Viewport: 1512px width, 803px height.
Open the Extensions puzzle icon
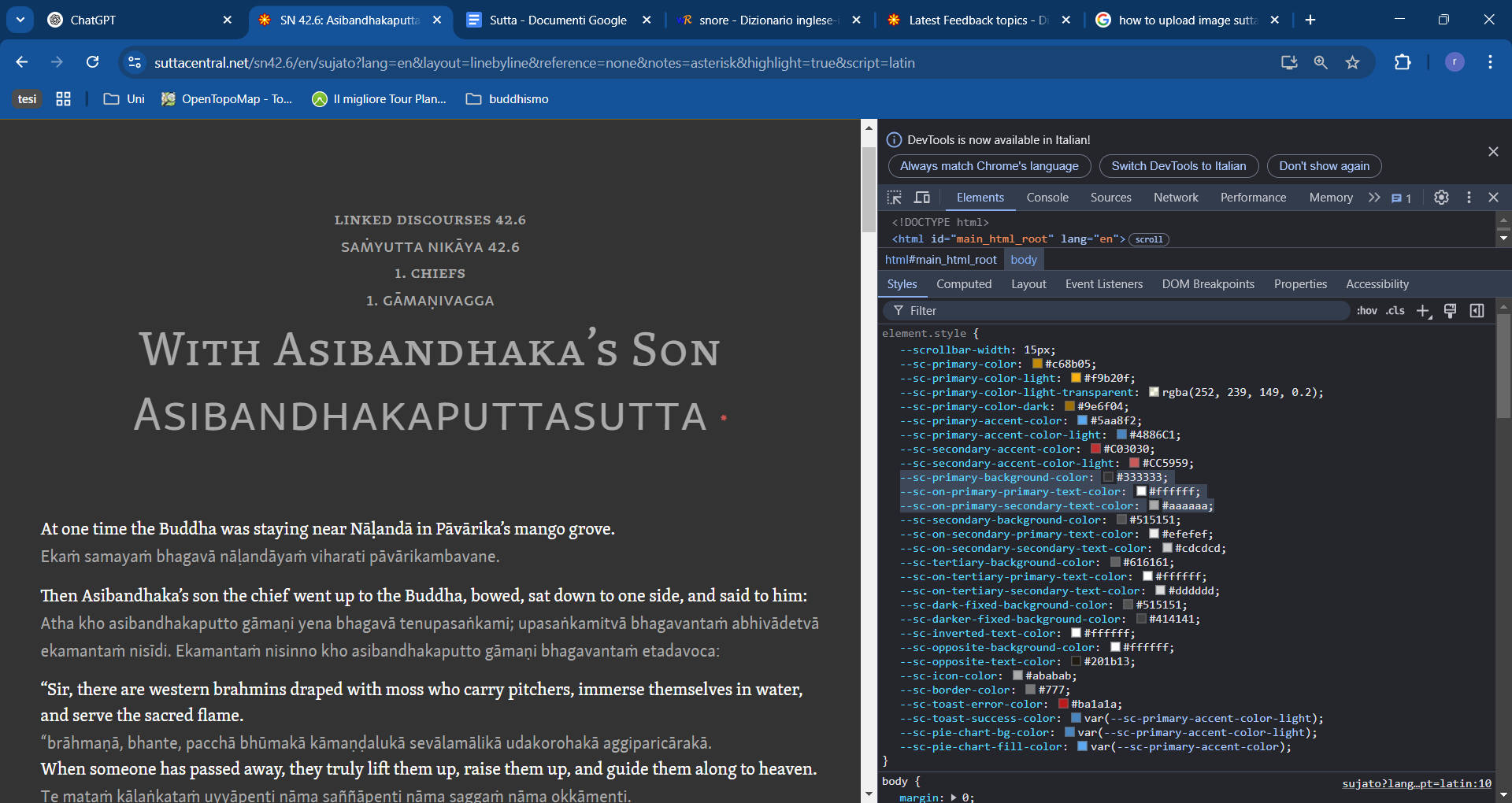pyautogui.click(x=1403, y=62)
